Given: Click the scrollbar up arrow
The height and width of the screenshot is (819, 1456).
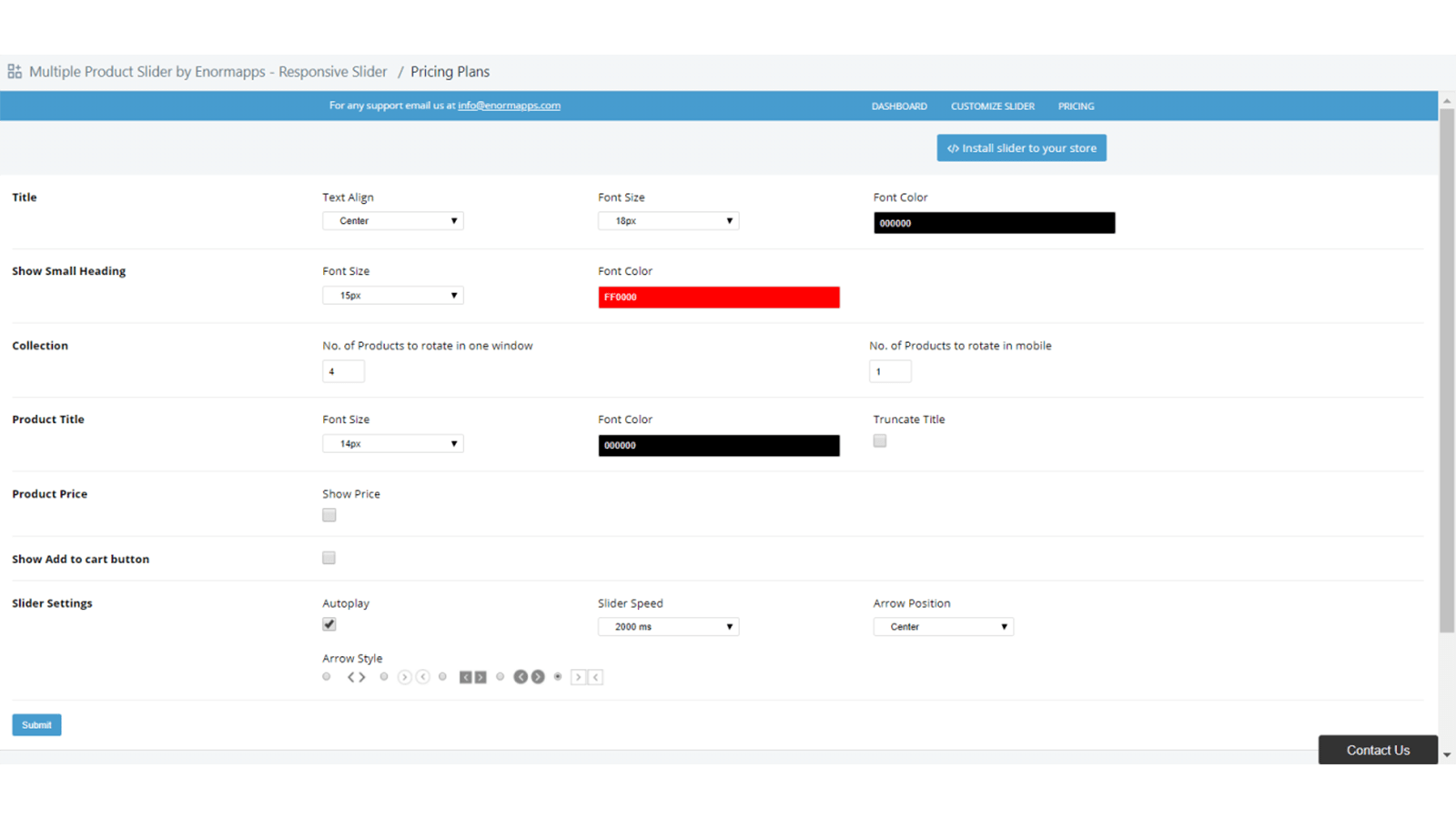Looking at the screenshot, I should [1446, 100].
